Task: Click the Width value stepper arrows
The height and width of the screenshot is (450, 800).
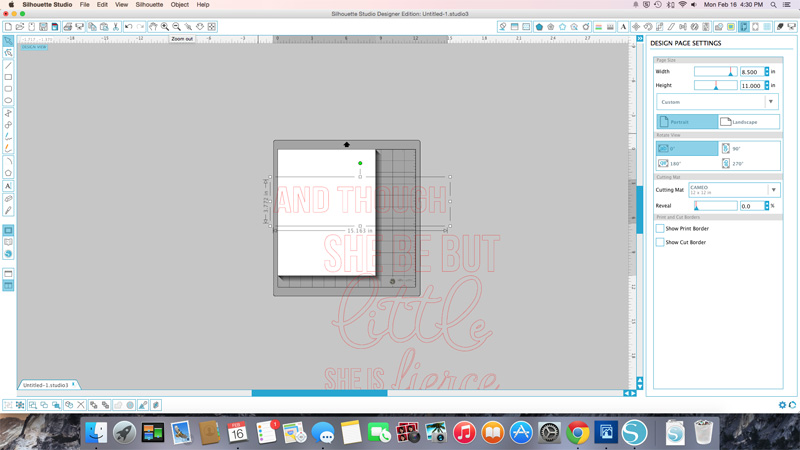Action: (767, 71)
